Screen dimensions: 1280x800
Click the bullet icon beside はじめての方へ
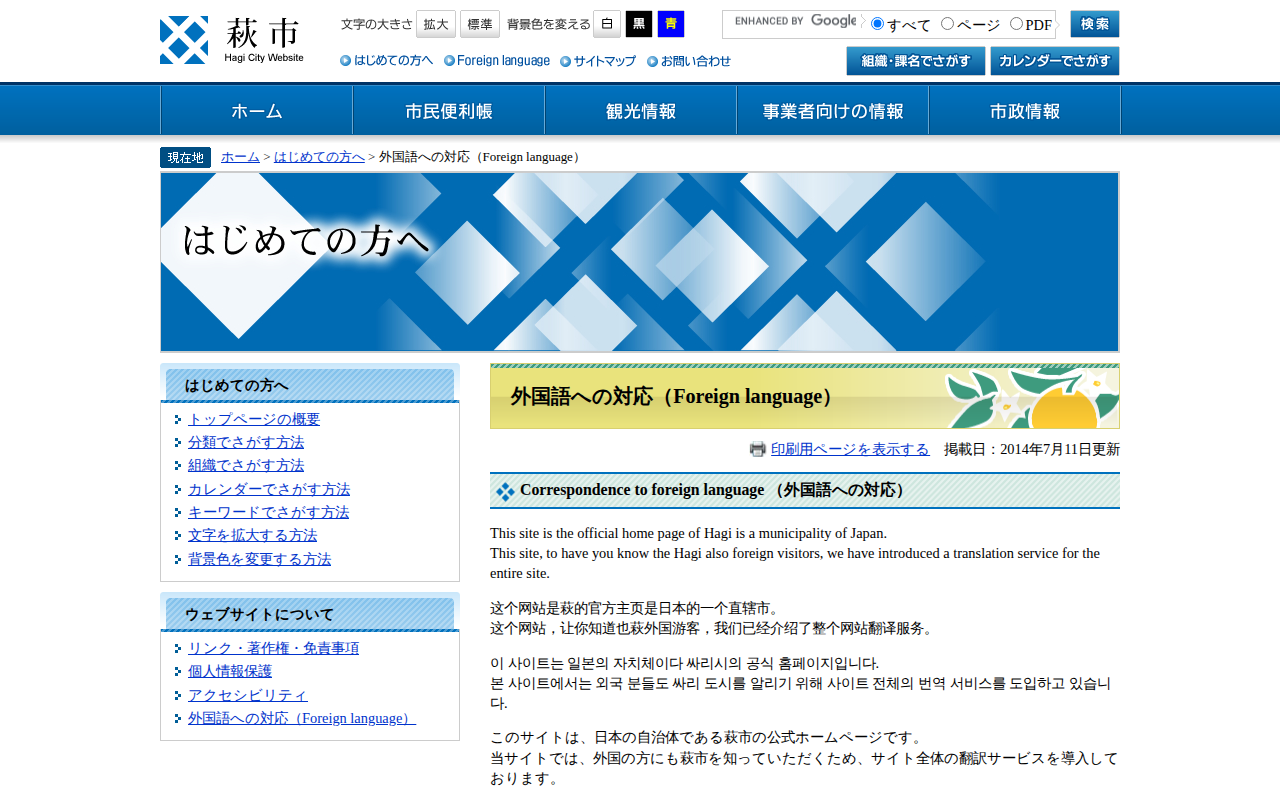point(346,61)
